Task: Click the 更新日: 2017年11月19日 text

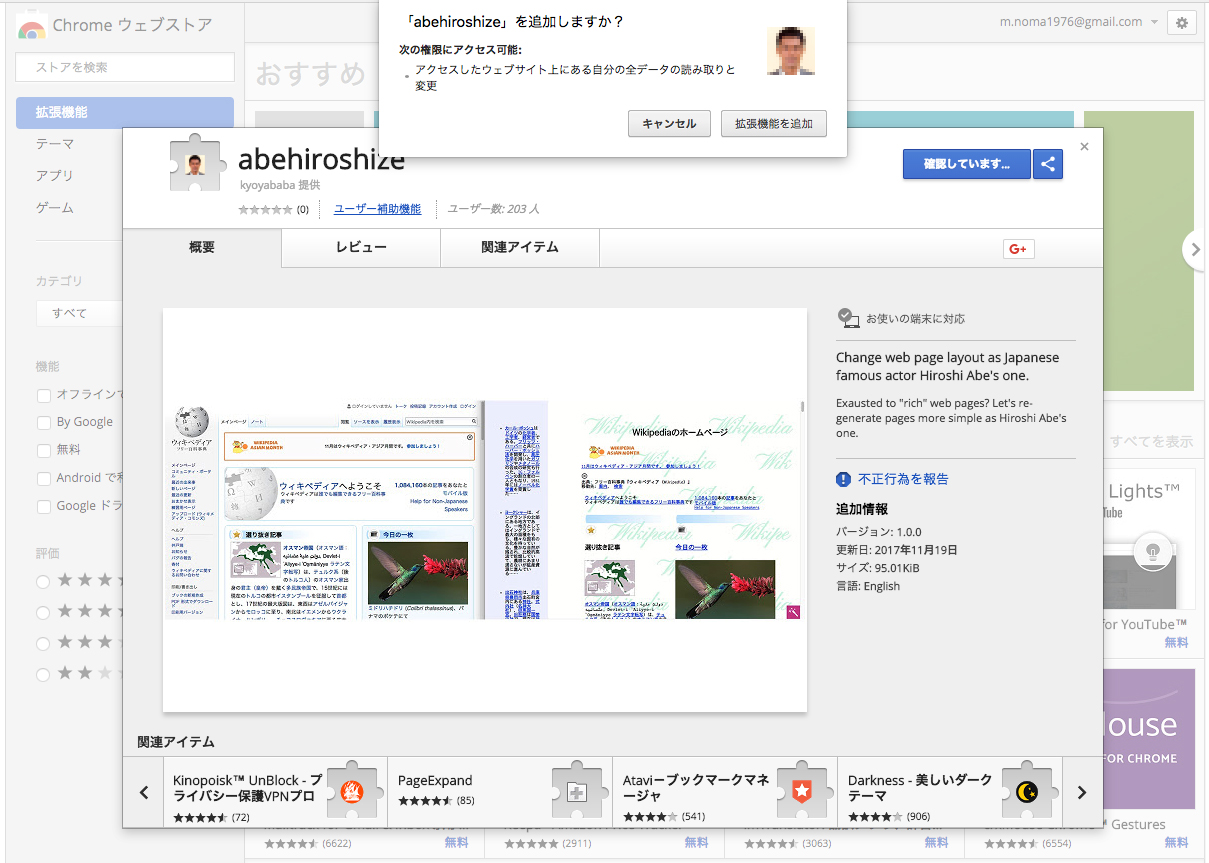Action: [x=897, y=550]
